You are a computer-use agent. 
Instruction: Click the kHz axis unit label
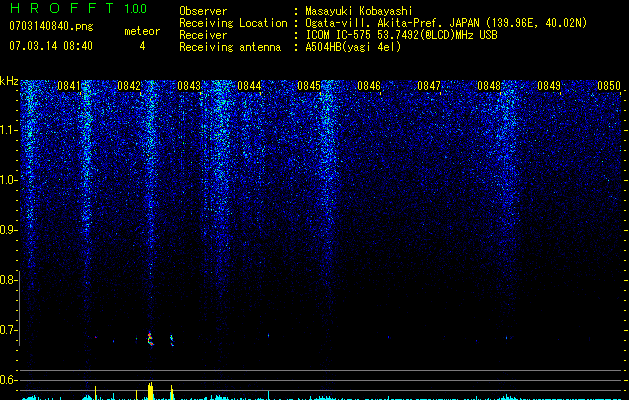pos(9,81)
